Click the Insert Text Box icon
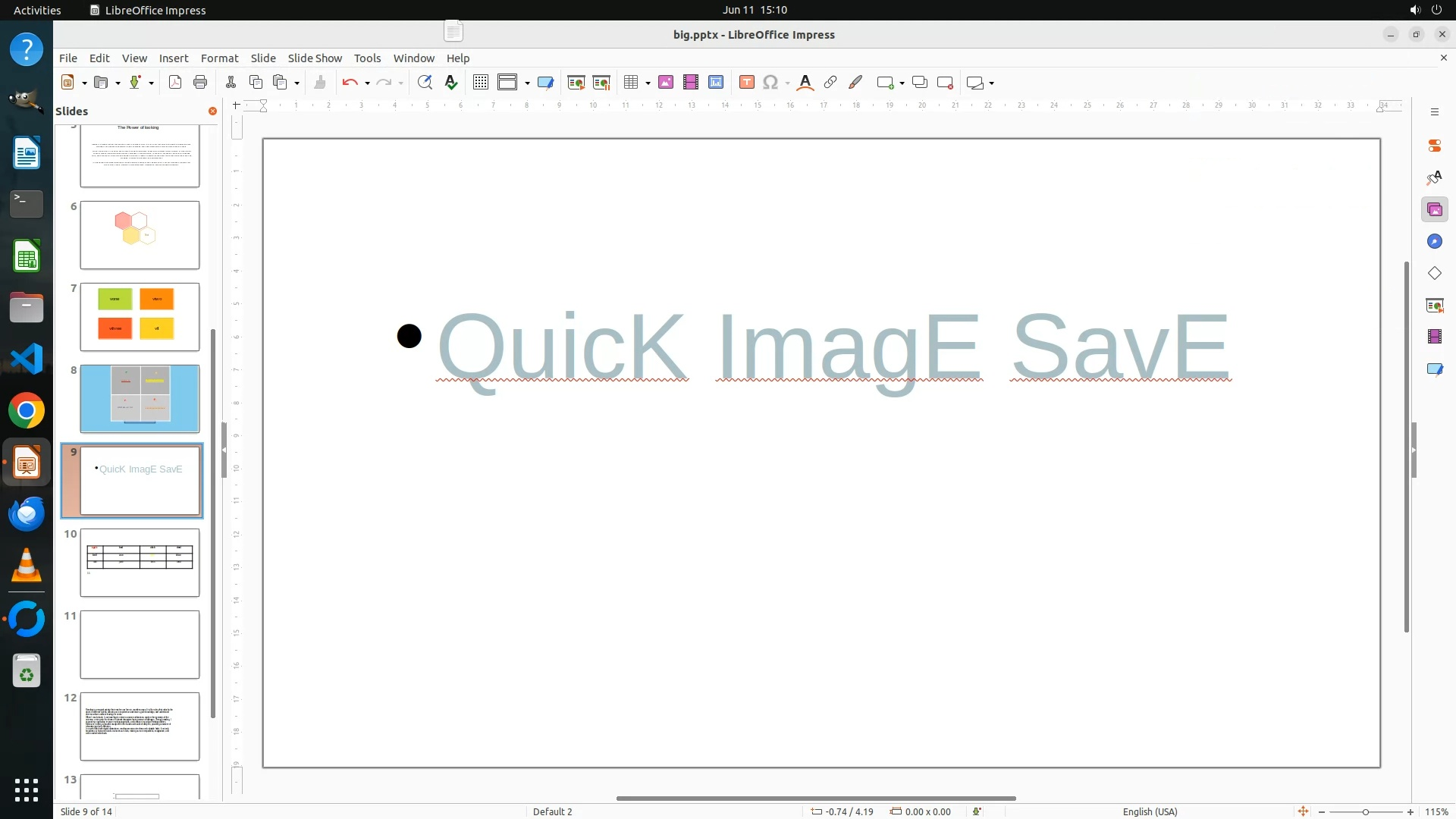Image resolution: width=1456 pixels, height=819 pixels. tap(746, 83)
